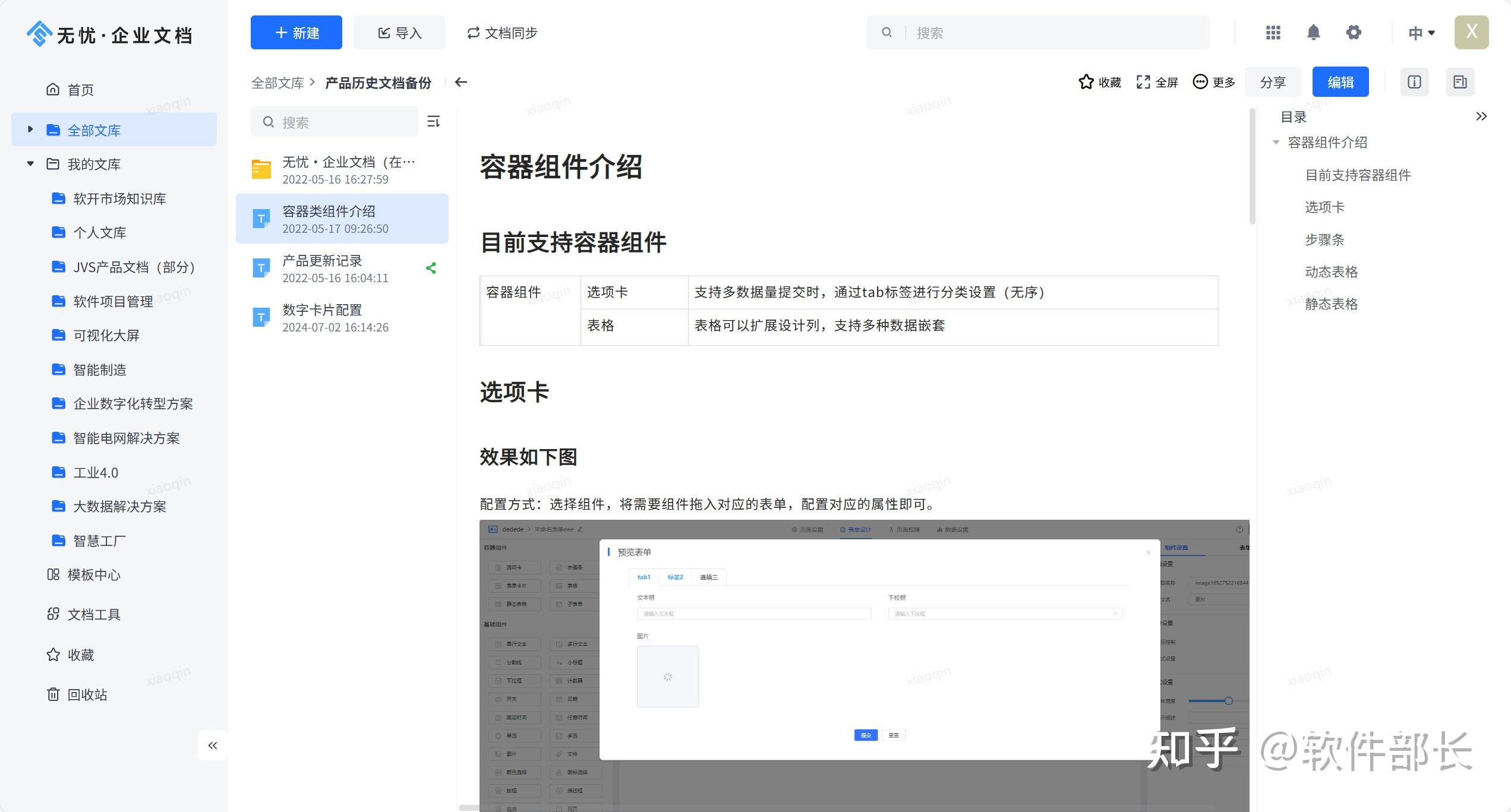The width and height of the screenshot is (1511, 812).
Task: Click the notification bell icon
Action: [x=1313, y=33]
